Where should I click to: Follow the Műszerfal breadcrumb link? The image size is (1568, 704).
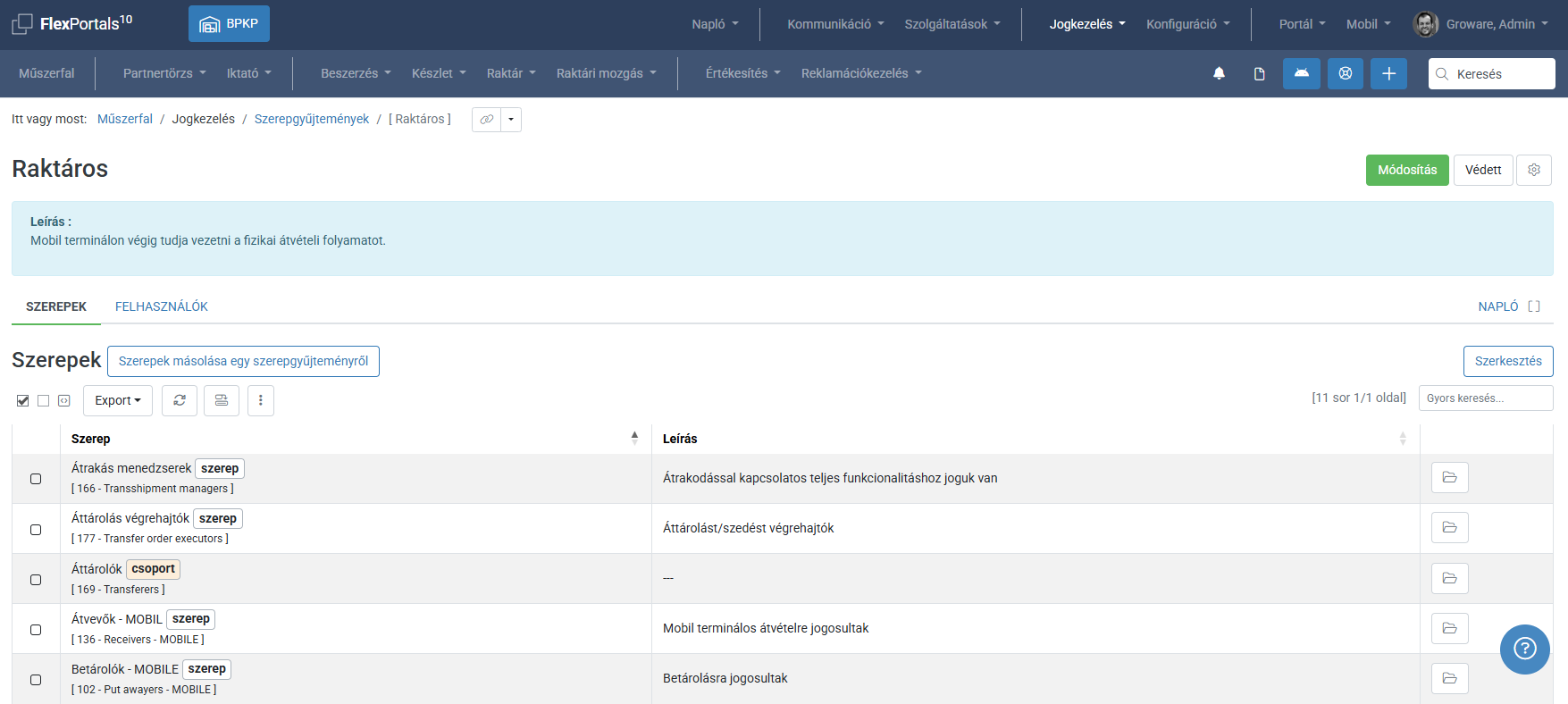click(x=125, y=119)
